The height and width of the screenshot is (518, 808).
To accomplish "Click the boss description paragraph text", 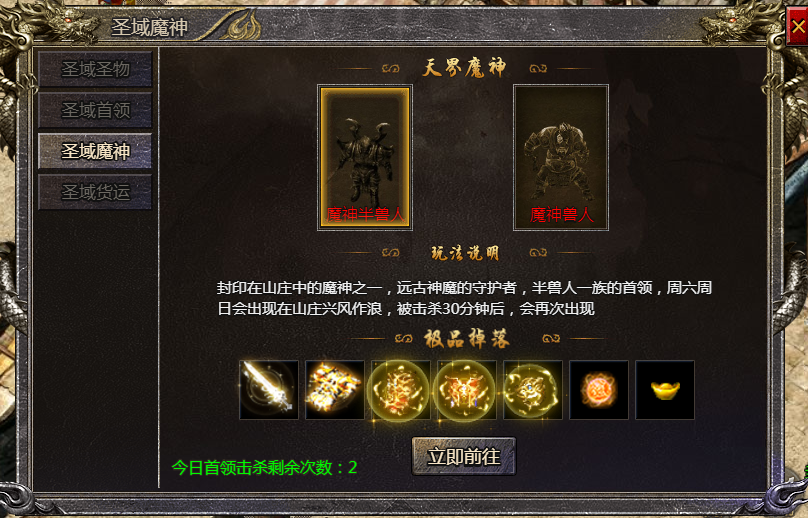I will pos(464,298).
